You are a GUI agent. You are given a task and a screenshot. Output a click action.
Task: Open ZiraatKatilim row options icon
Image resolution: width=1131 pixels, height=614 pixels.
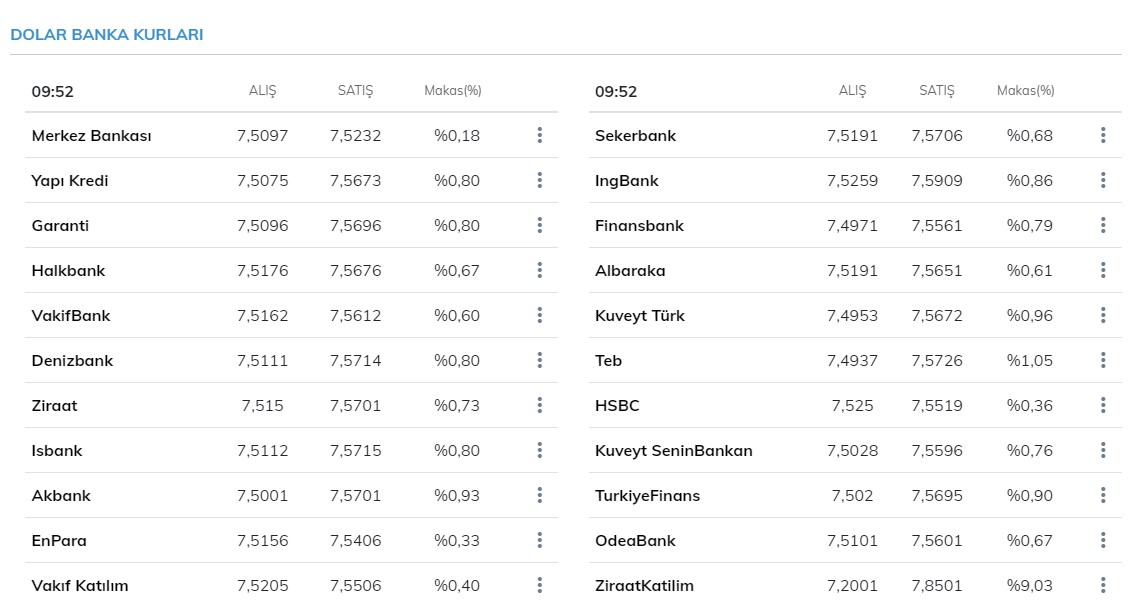[1103, 585]
